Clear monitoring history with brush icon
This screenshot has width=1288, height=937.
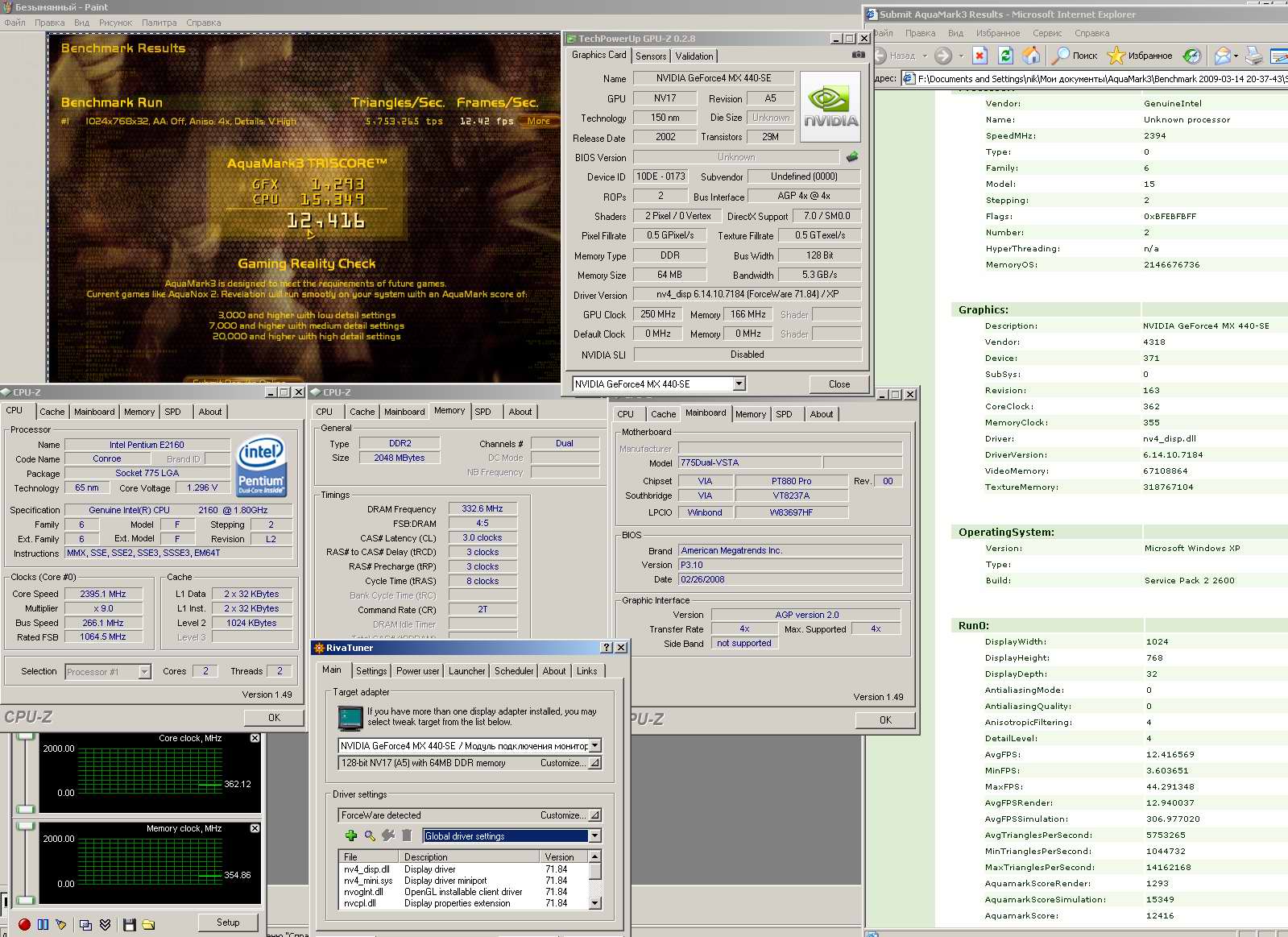(61, 924)
